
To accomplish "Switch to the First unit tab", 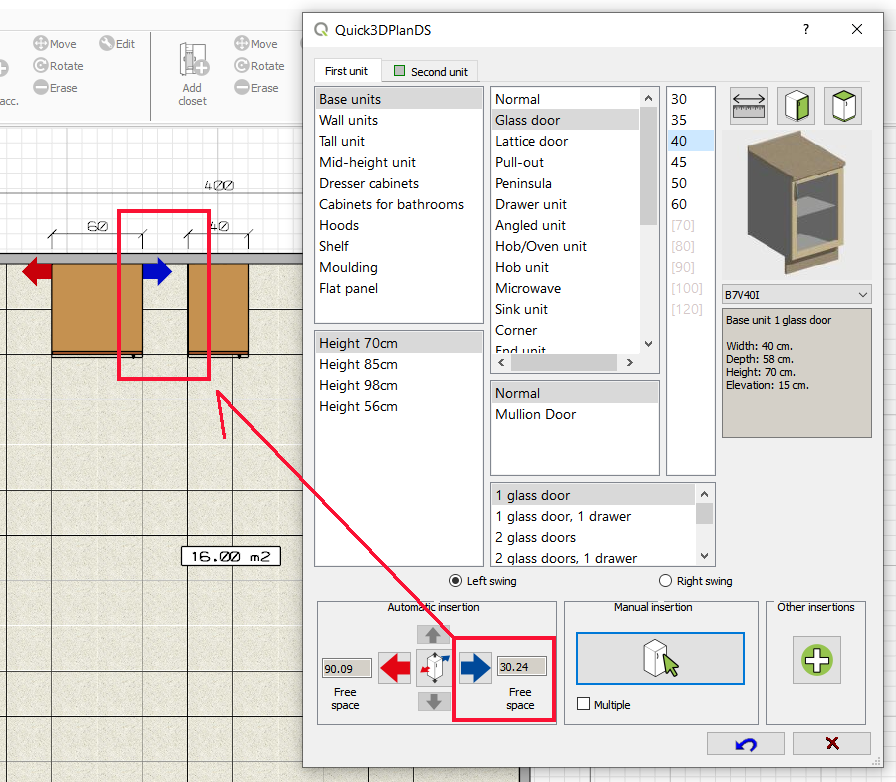I will pyautogui.click(x=346, y=71).
